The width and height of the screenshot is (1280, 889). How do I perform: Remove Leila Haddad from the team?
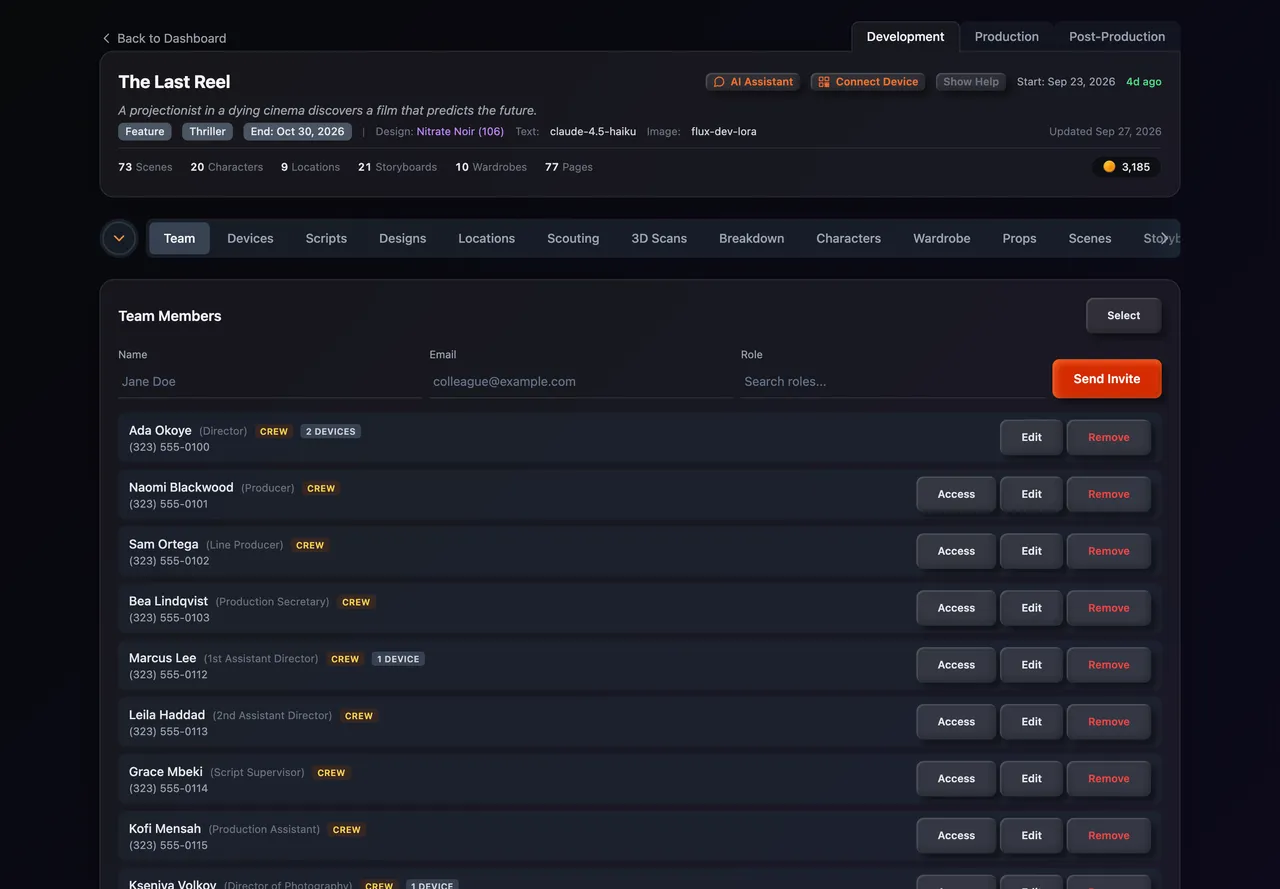tap(1108, 722)
